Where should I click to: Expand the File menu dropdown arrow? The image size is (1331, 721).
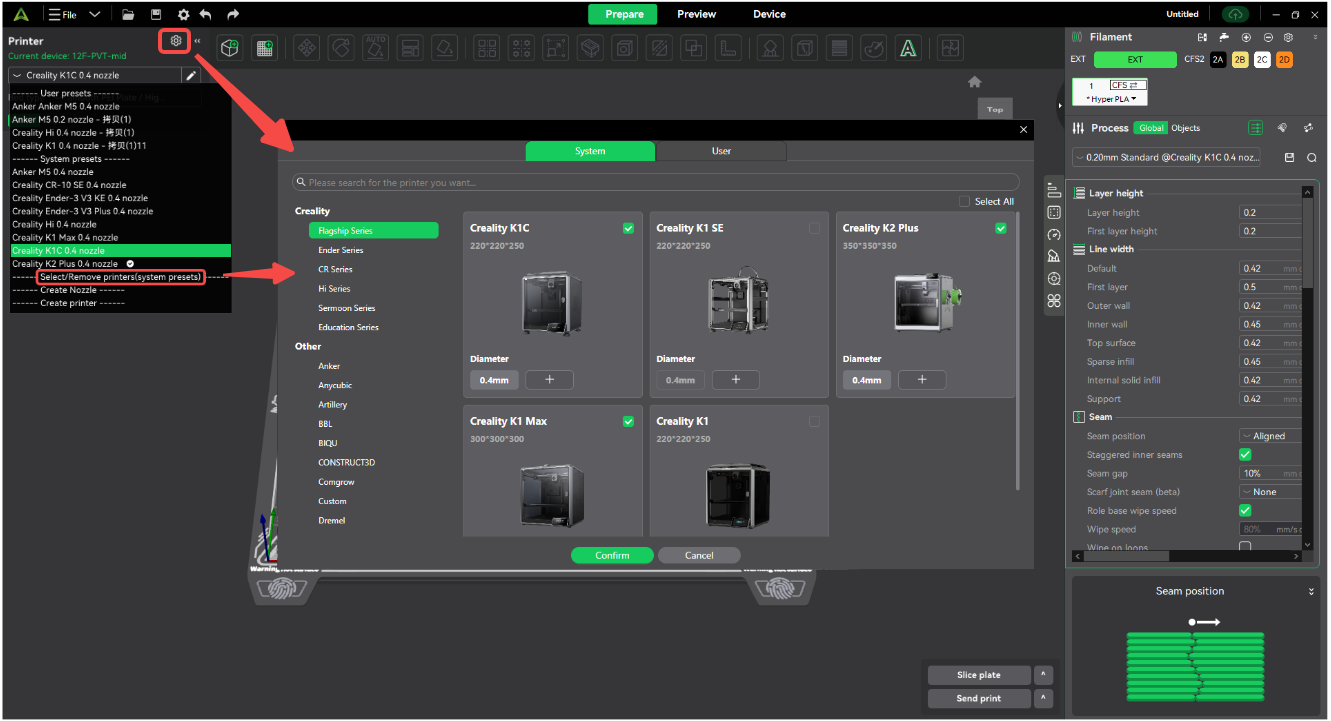[x=95, y=15]
